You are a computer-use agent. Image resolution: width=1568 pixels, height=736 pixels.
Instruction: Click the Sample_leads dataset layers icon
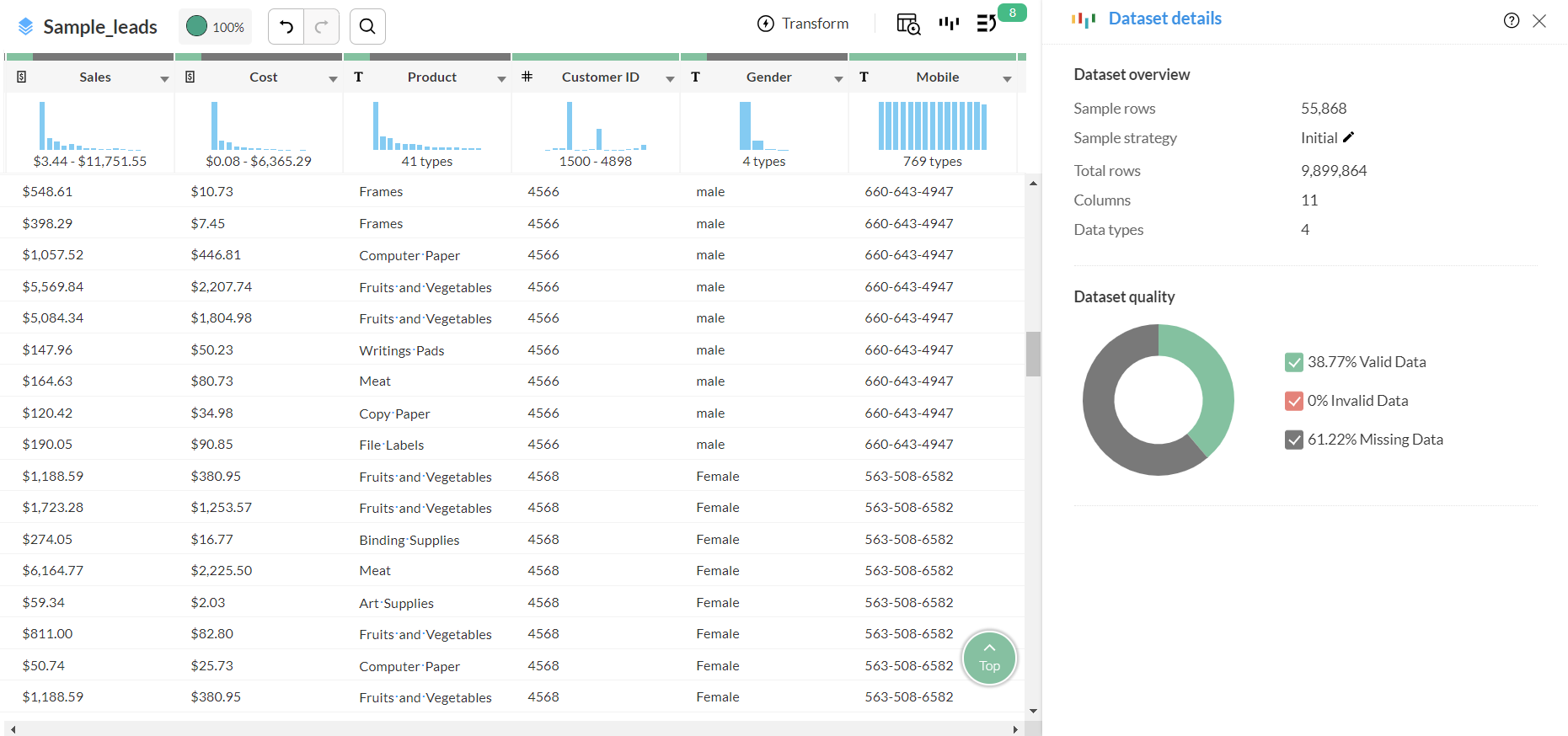coord(26,27)
